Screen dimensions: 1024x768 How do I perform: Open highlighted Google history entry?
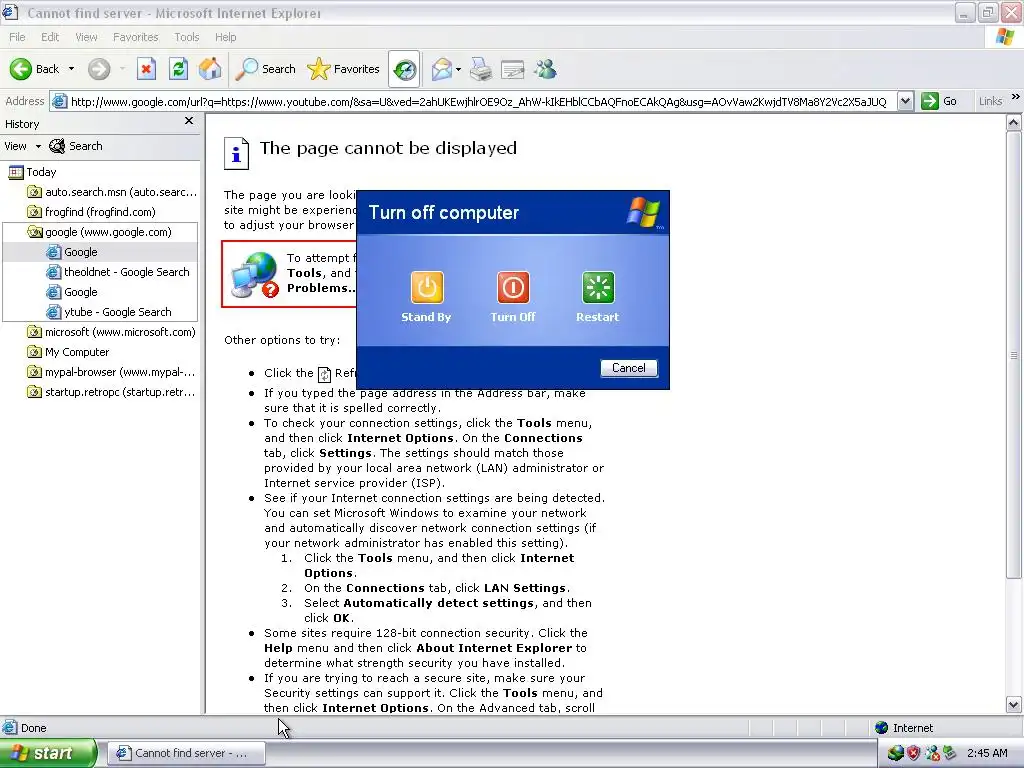pos(72,252)
